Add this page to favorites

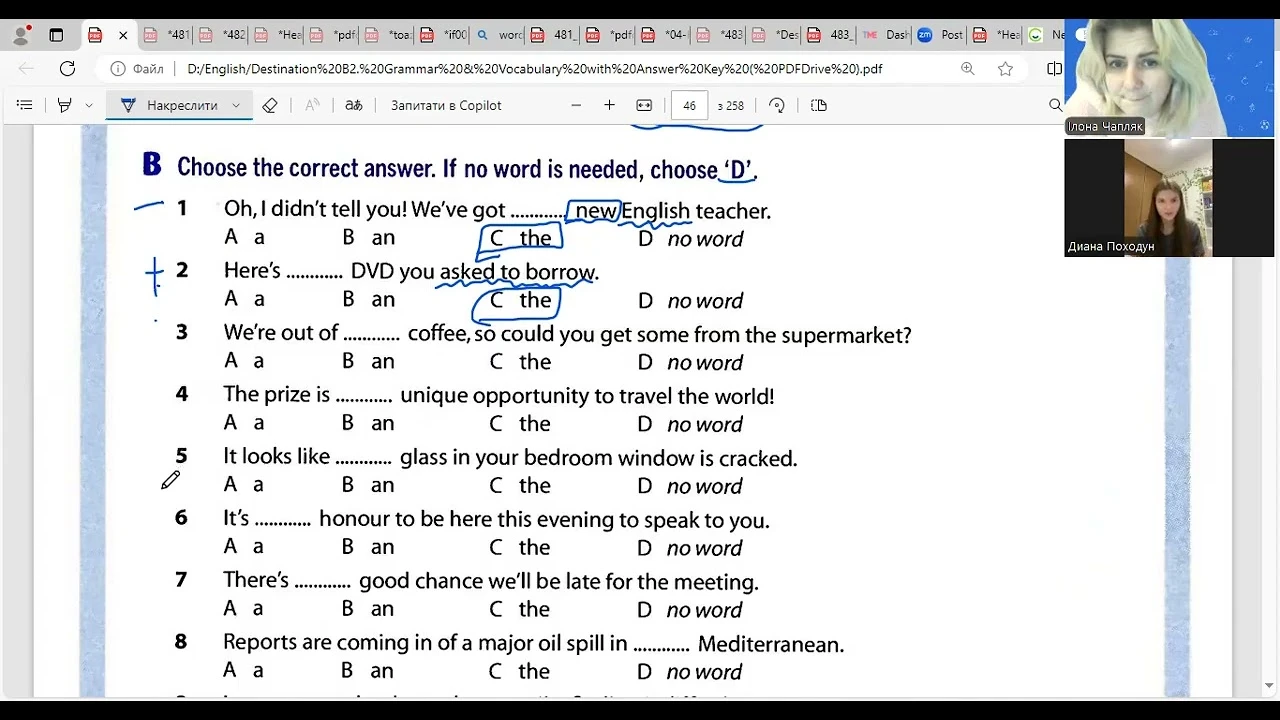point(1005,69)
